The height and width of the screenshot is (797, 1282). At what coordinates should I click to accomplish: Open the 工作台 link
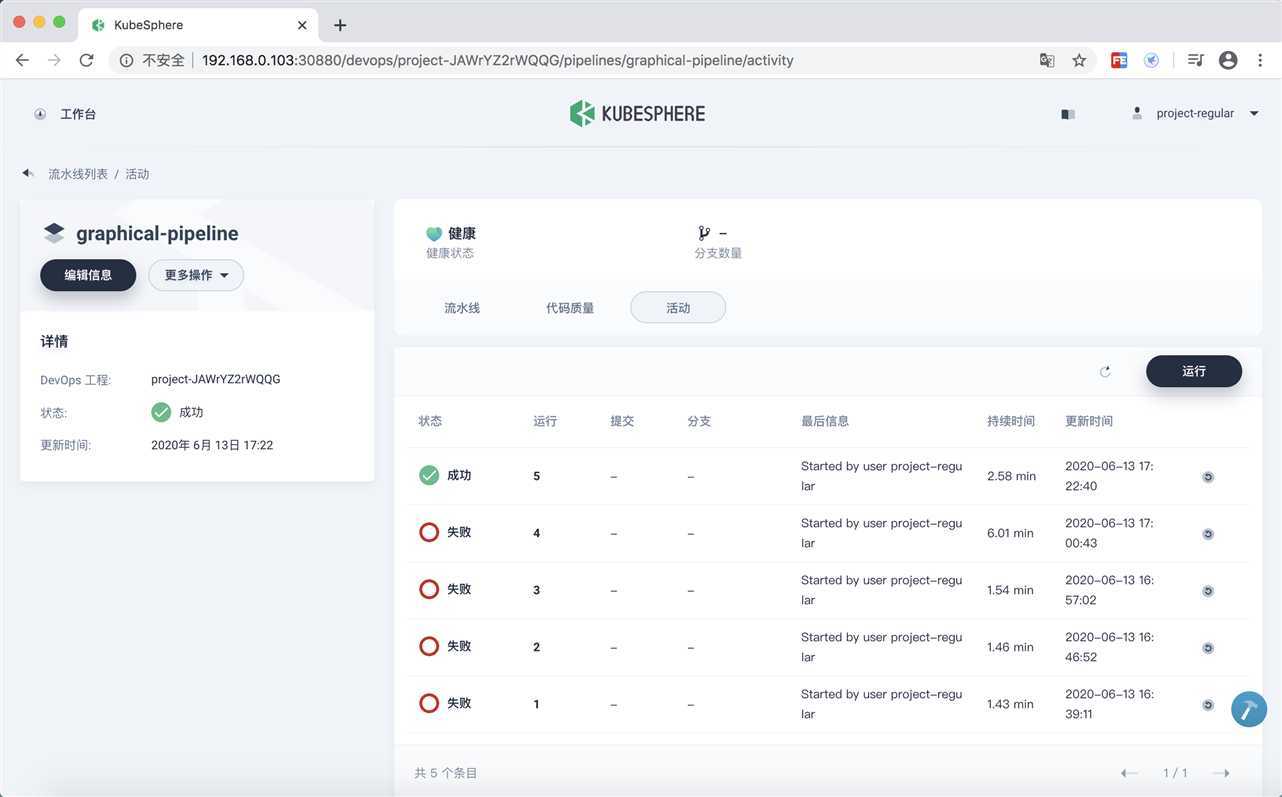coord(78,114)
